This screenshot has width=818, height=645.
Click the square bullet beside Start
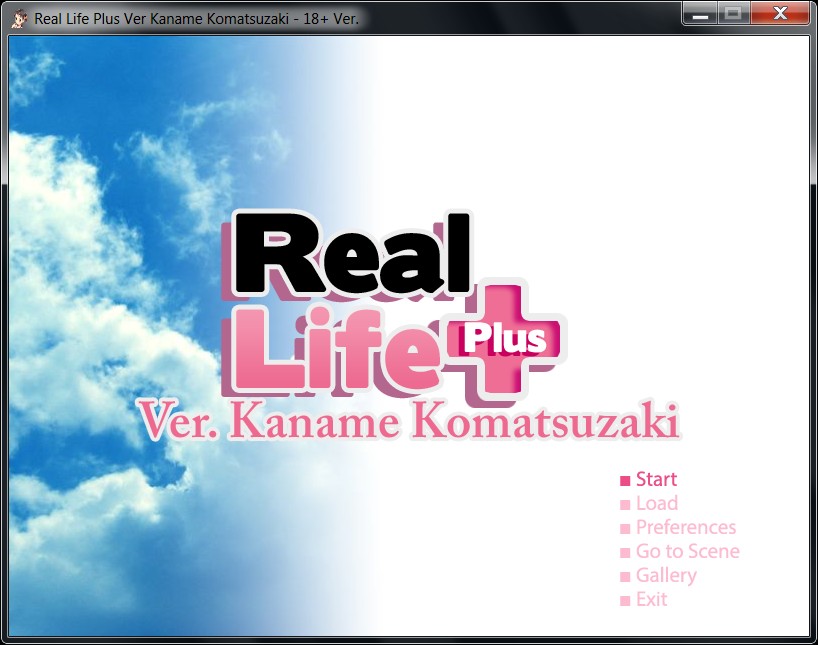[626, 481]
